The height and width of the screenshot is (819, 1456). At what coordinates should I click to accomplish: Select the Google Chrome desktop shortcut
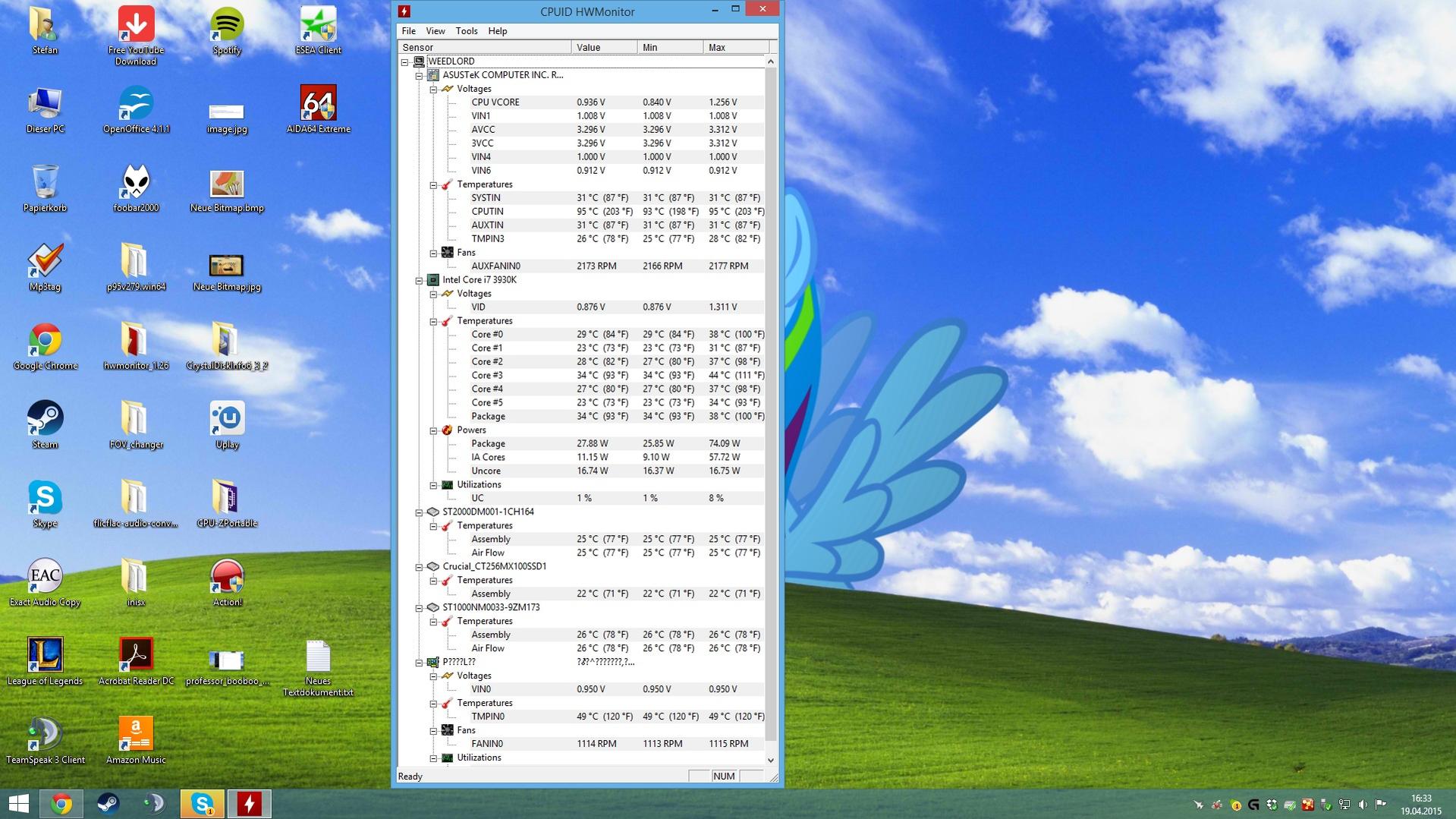point(45,347)
